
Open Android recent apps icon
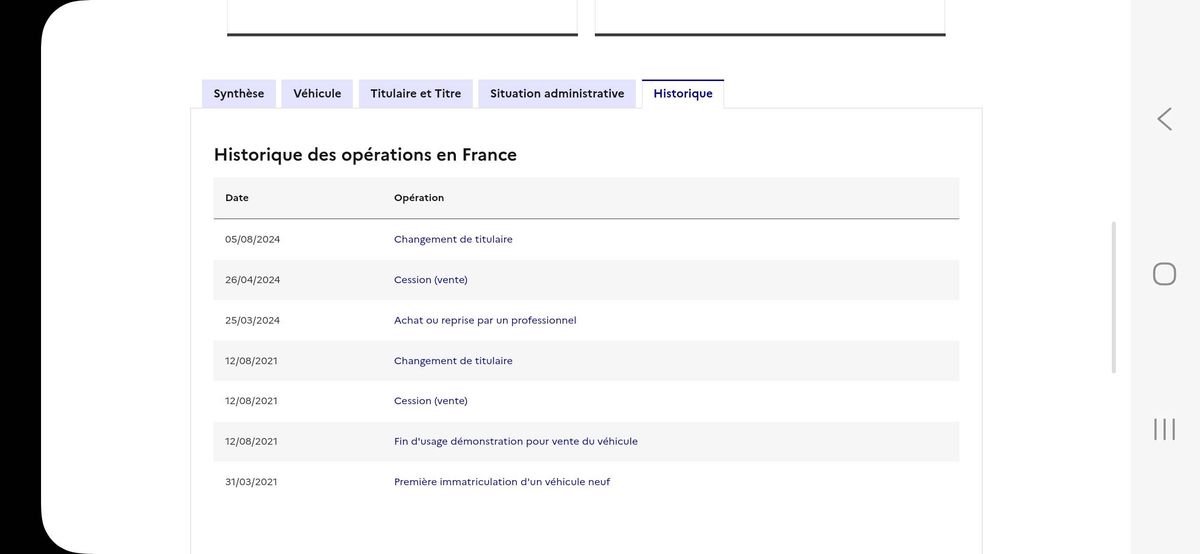1164,429
